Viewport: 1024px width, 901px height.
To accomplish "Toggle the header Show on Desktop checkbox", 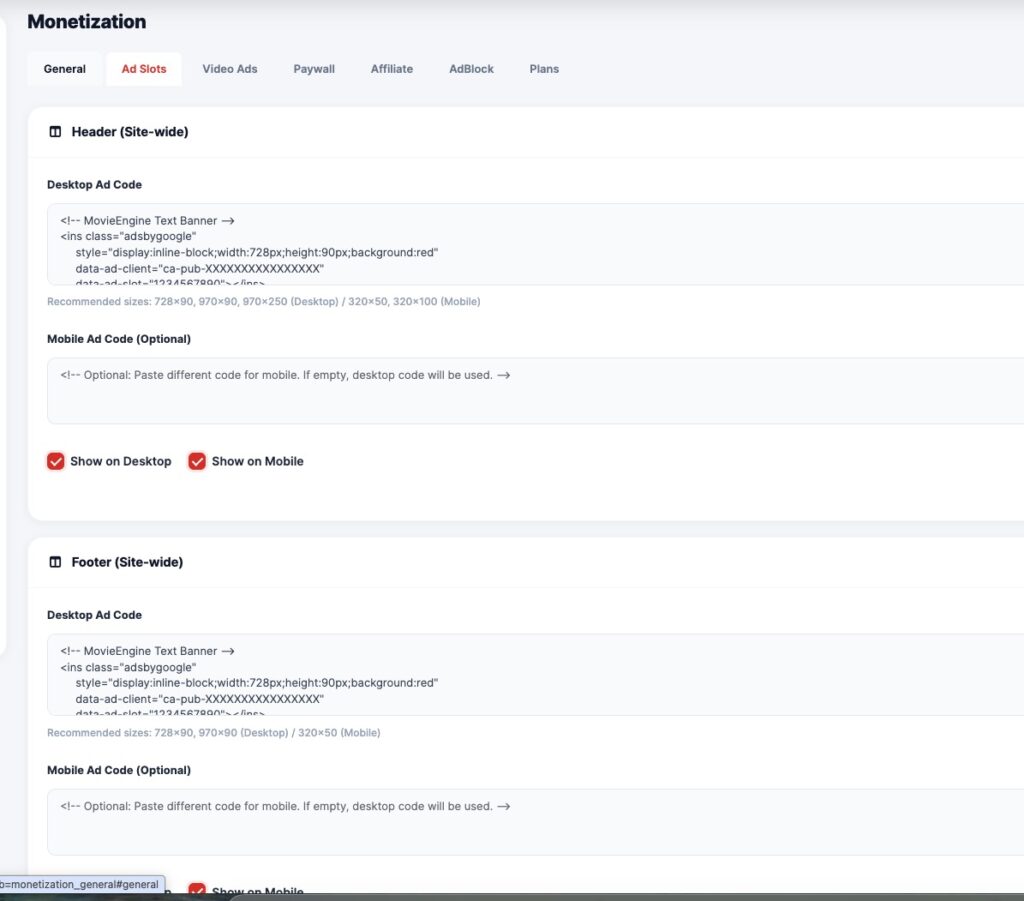I will 56,461.
